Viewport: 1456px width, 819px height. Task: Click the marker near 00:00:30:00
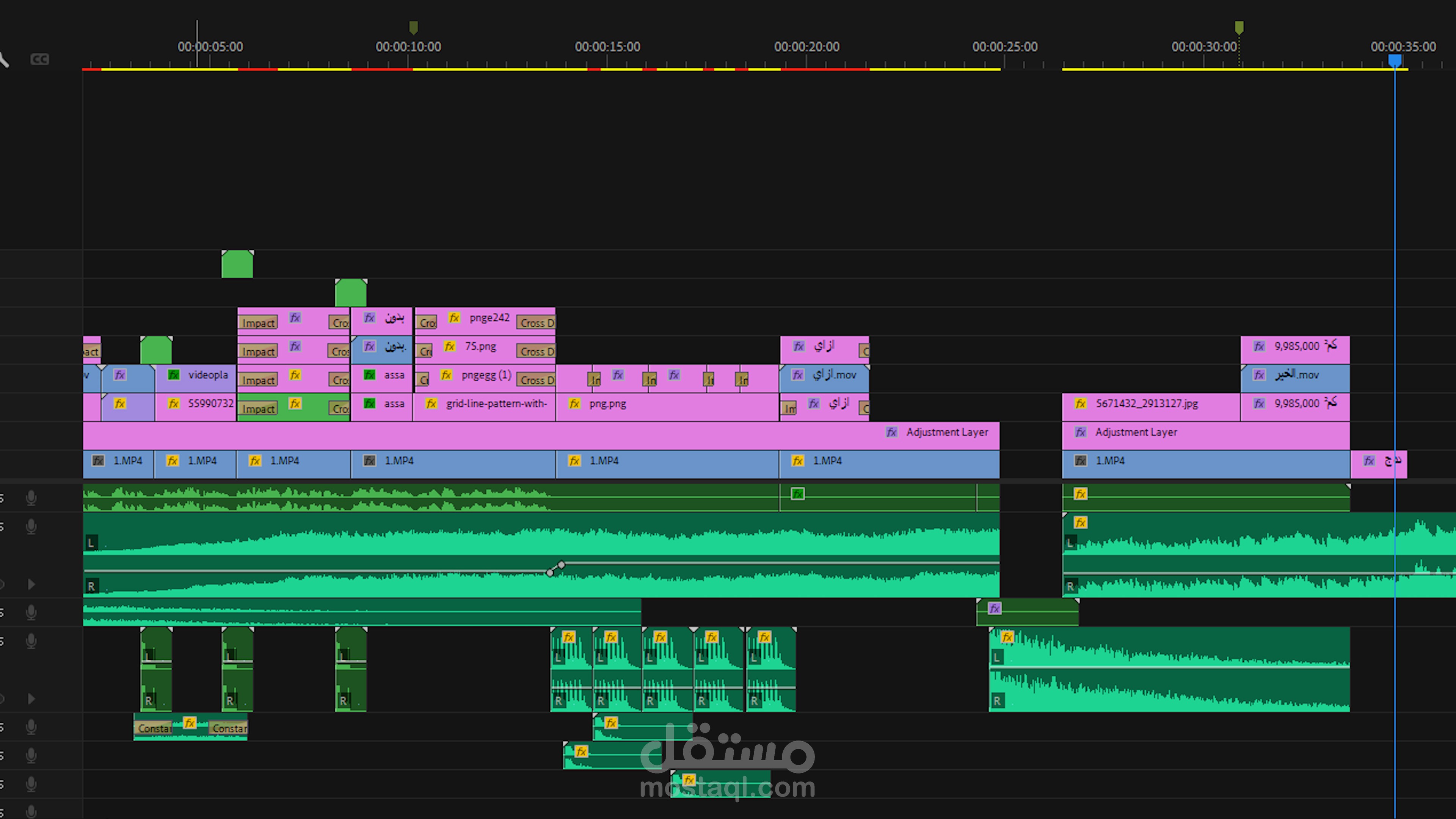[x=1239, y=27]
